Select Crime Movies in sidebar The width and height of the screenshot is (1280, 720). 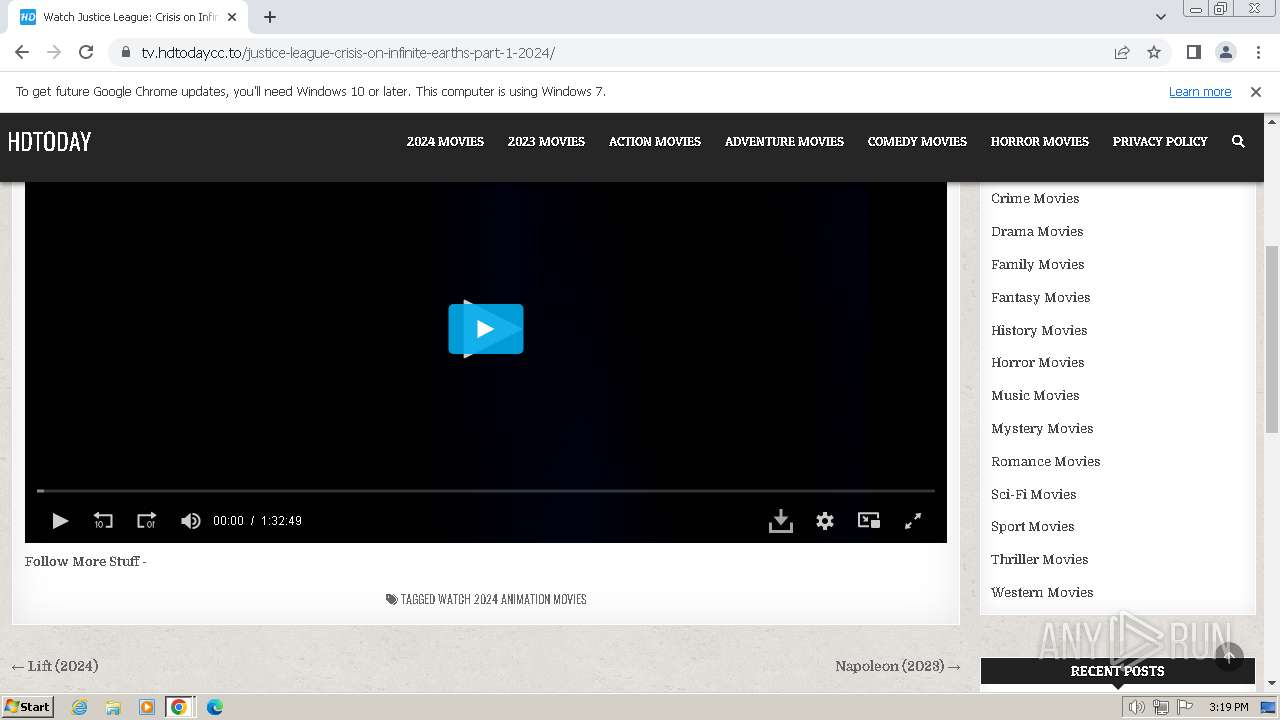1035,198
